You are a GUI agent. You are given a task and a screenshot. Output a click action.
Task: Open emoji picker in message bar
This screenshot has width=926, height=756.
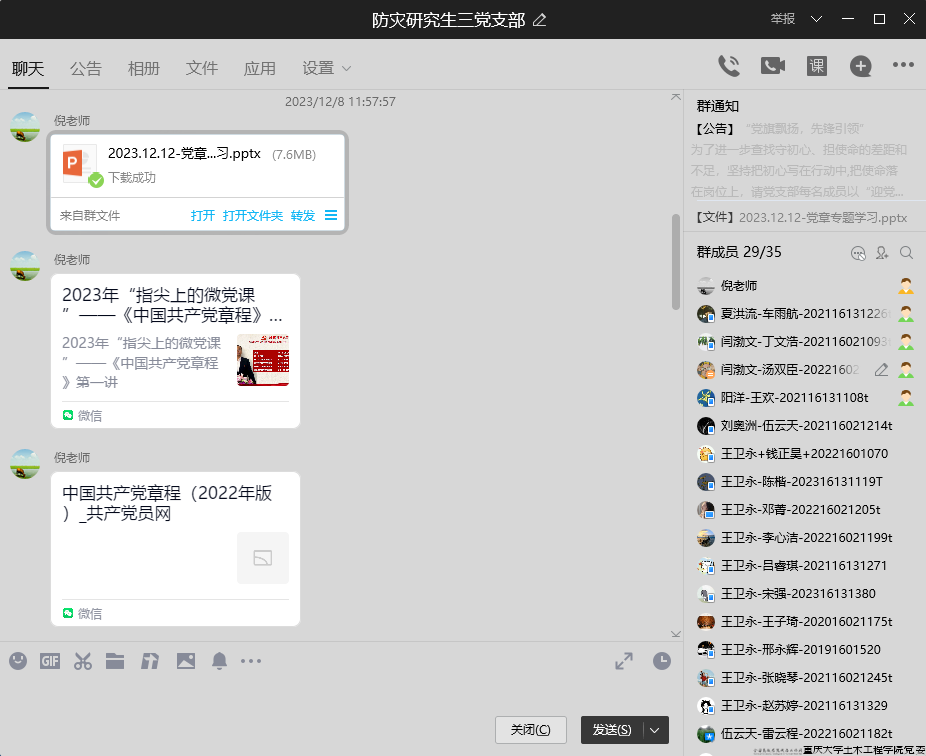[x=17, y=660]
